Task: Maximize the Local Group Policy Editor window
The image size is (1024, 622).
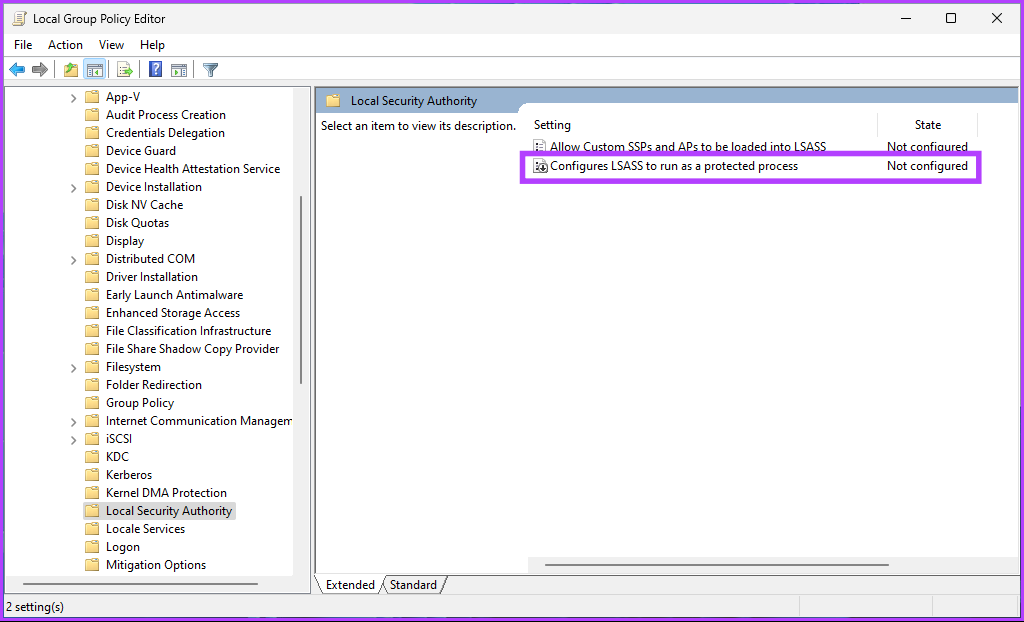Action: pos(951,18)
